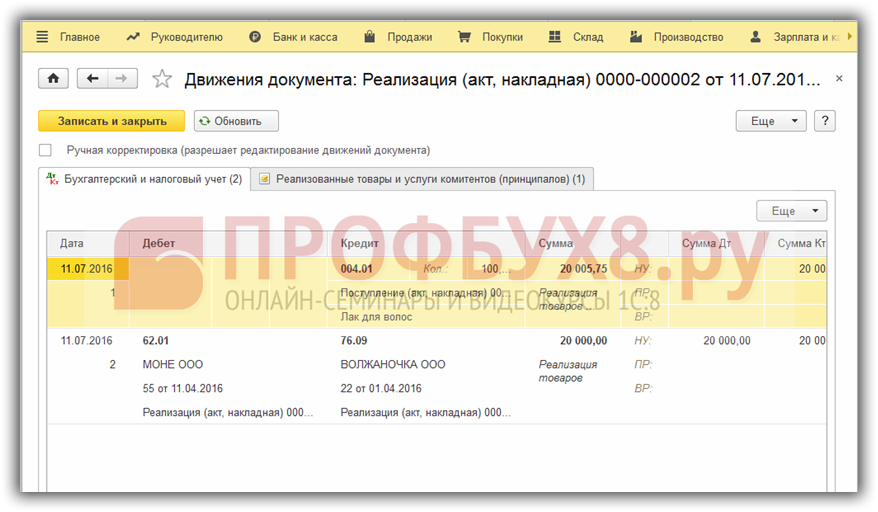
Task: Open Реализованные товары и услуги комитентов tab
Action: click(x=422, y=179)
